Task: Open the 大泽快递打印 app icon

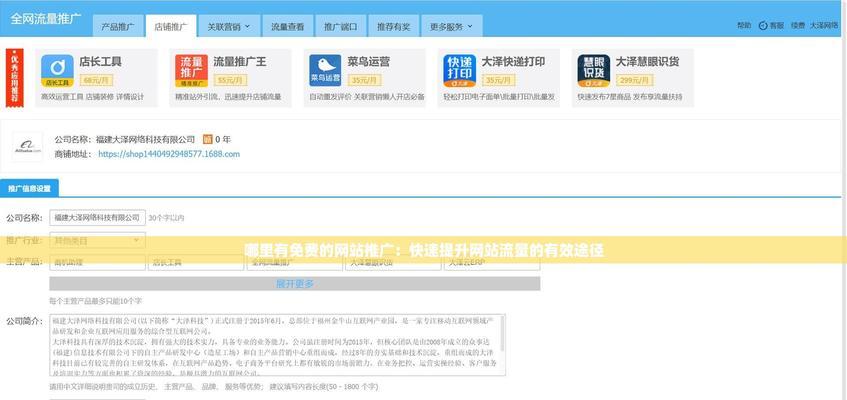Action: point(460,71)
